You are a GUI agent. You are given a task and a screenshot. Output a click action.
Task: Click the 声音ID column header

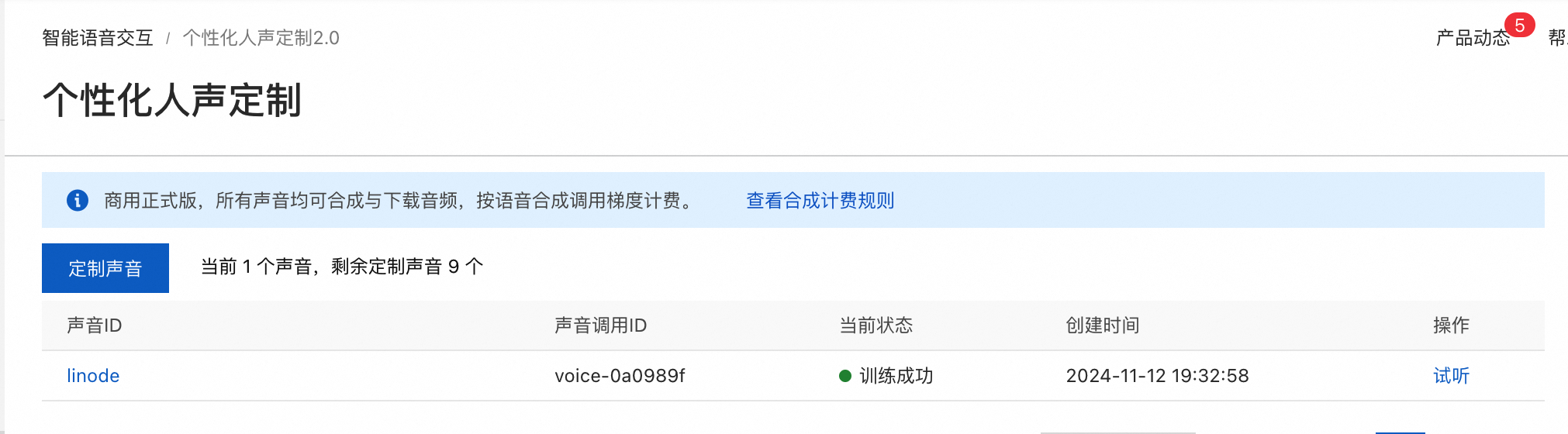(95, 325)
